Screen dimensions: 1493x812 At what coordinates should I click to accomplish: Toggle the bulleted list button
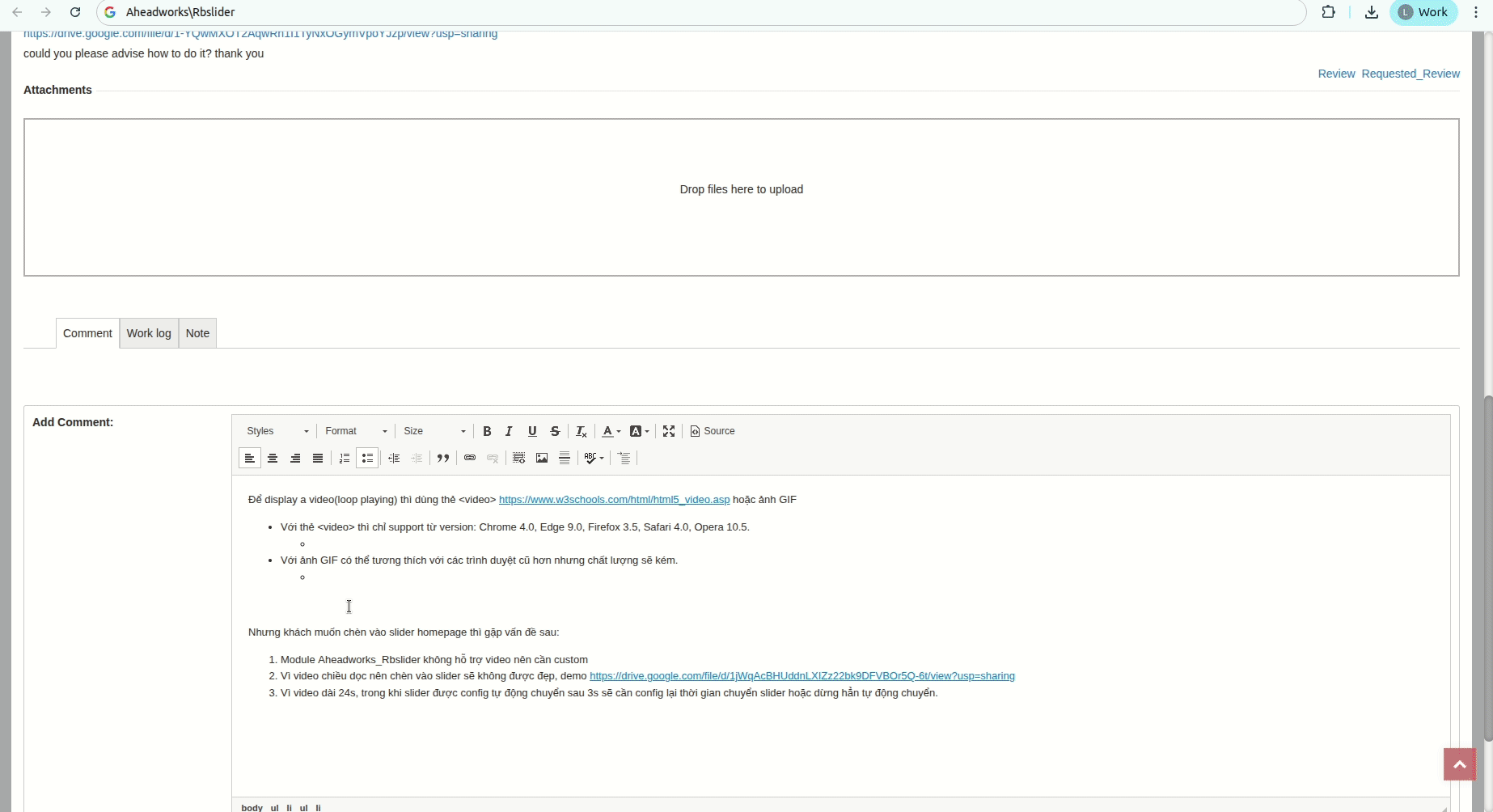(x=367, y=458)
